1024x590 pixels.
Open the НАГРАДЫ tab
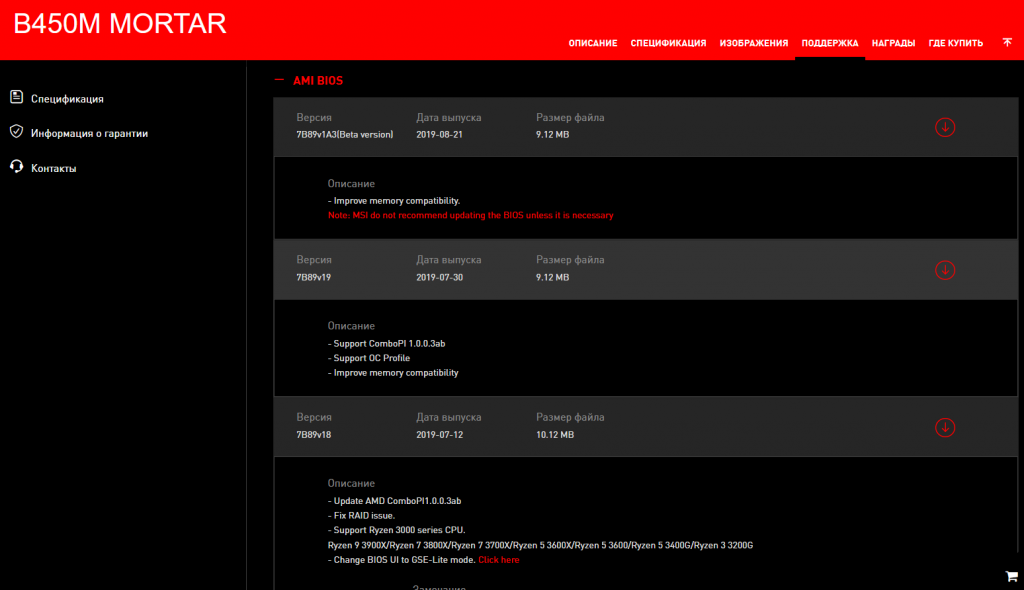(893, 43)
